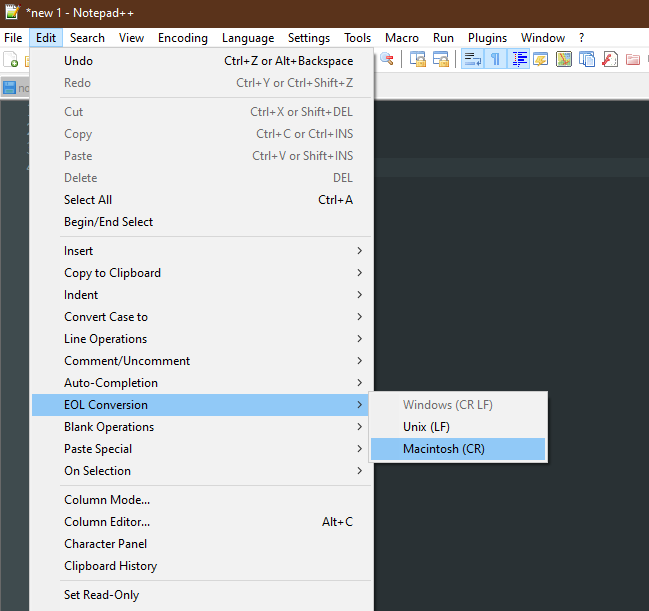Open the Document Map icon

564,59
